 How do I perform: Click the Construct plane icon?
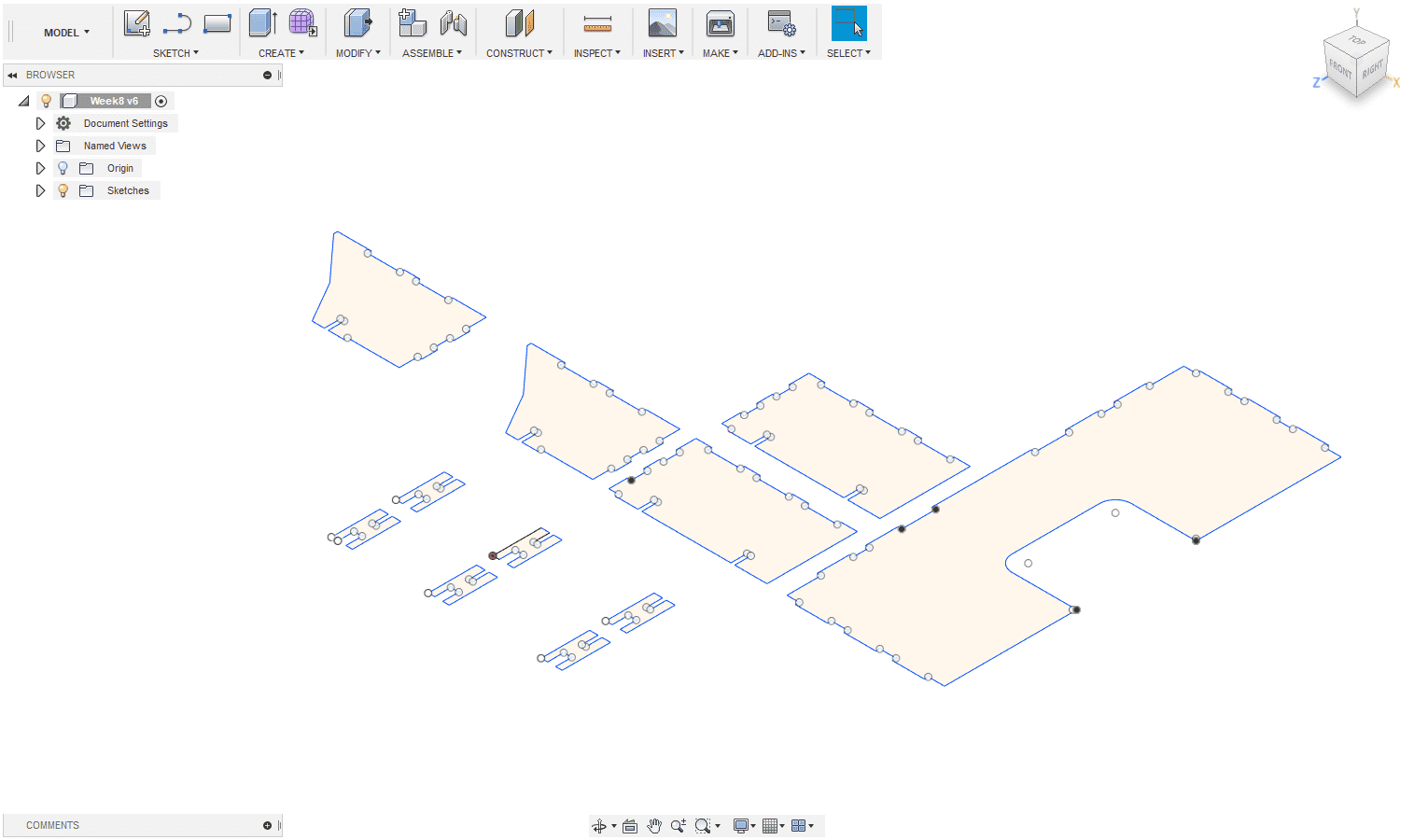pos(520,23)
